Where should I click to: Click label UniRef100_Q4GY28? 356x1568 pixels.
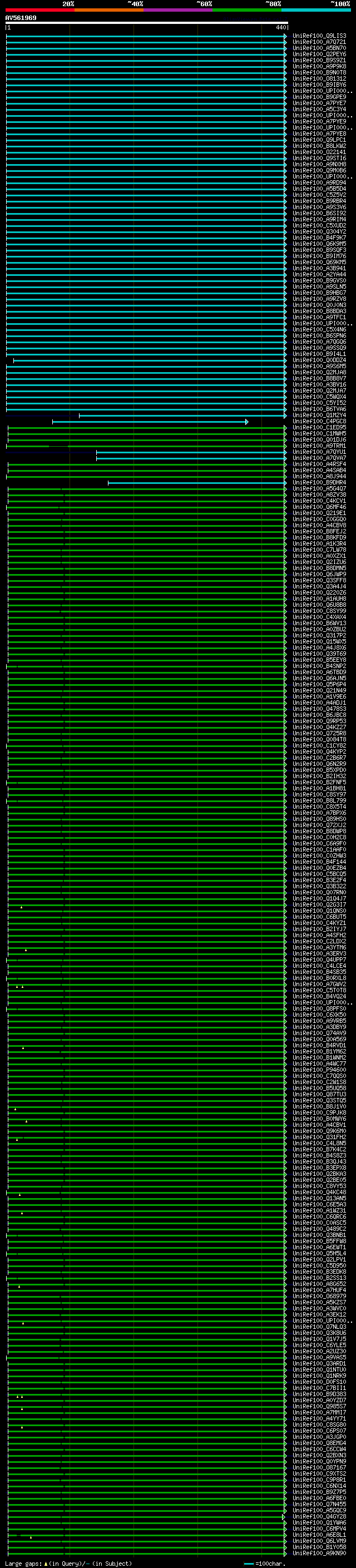point(319,1517)
